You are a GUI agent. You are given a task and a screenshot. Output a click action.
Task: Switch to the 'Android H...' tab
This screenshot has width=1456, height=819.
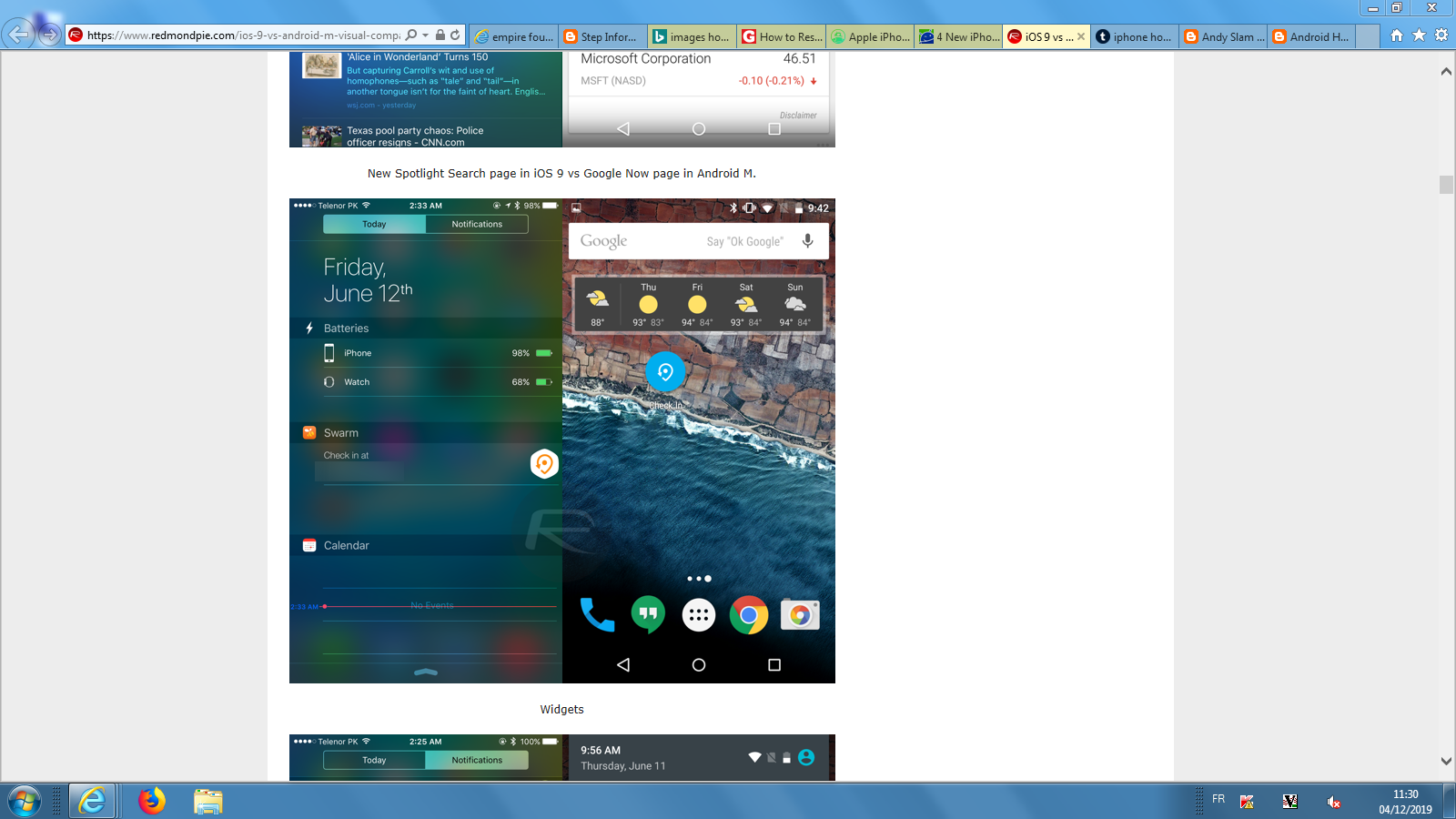point(1312,36)
